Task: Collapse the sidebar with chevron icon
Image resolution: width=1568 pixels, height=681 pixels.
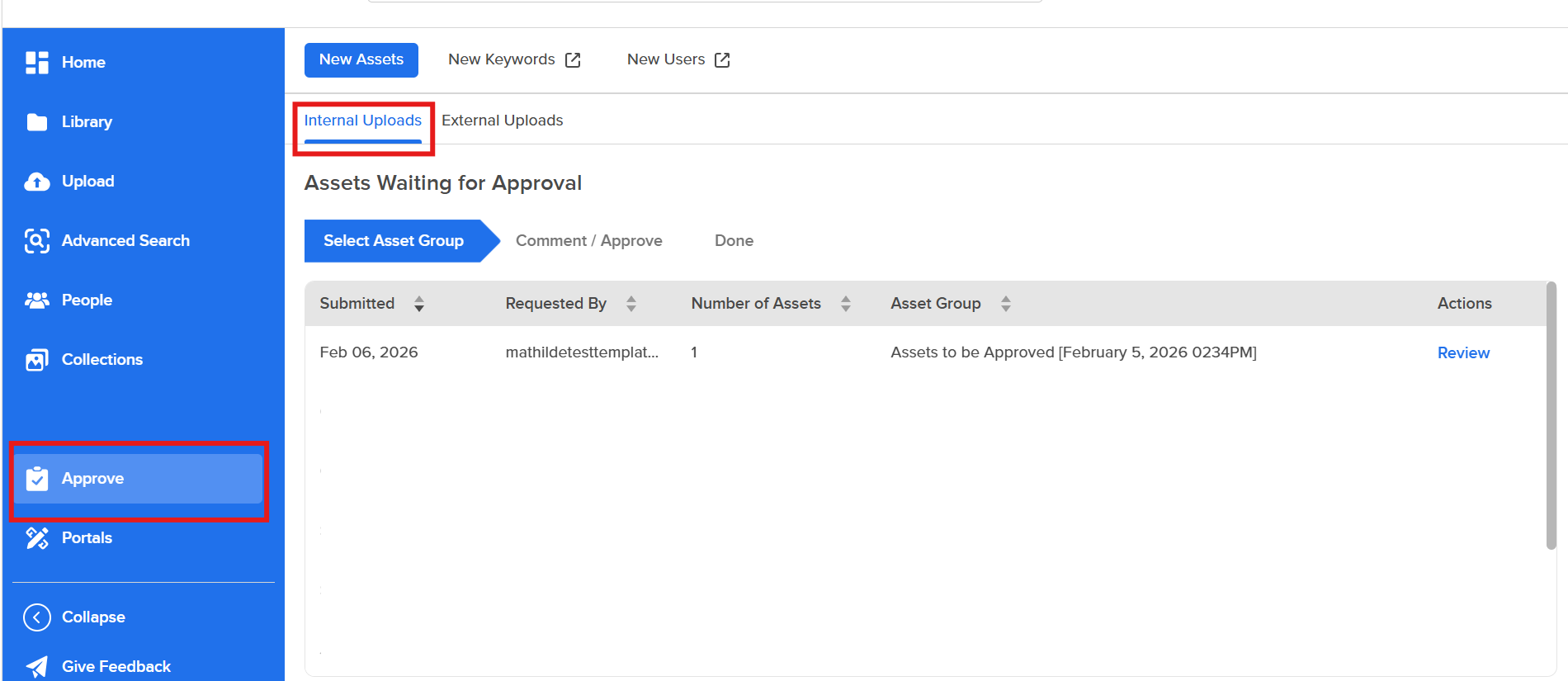Action: (36, 617)
